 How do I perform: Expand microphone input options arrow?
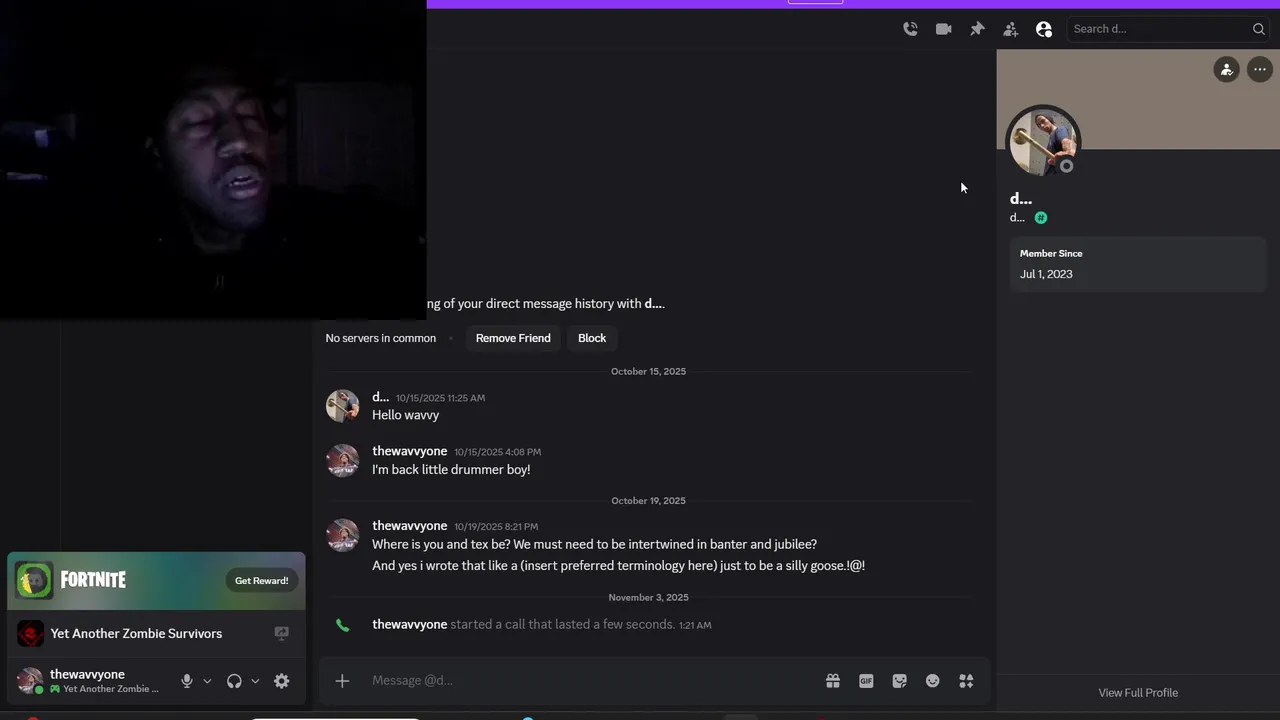(x=207, y=681)
